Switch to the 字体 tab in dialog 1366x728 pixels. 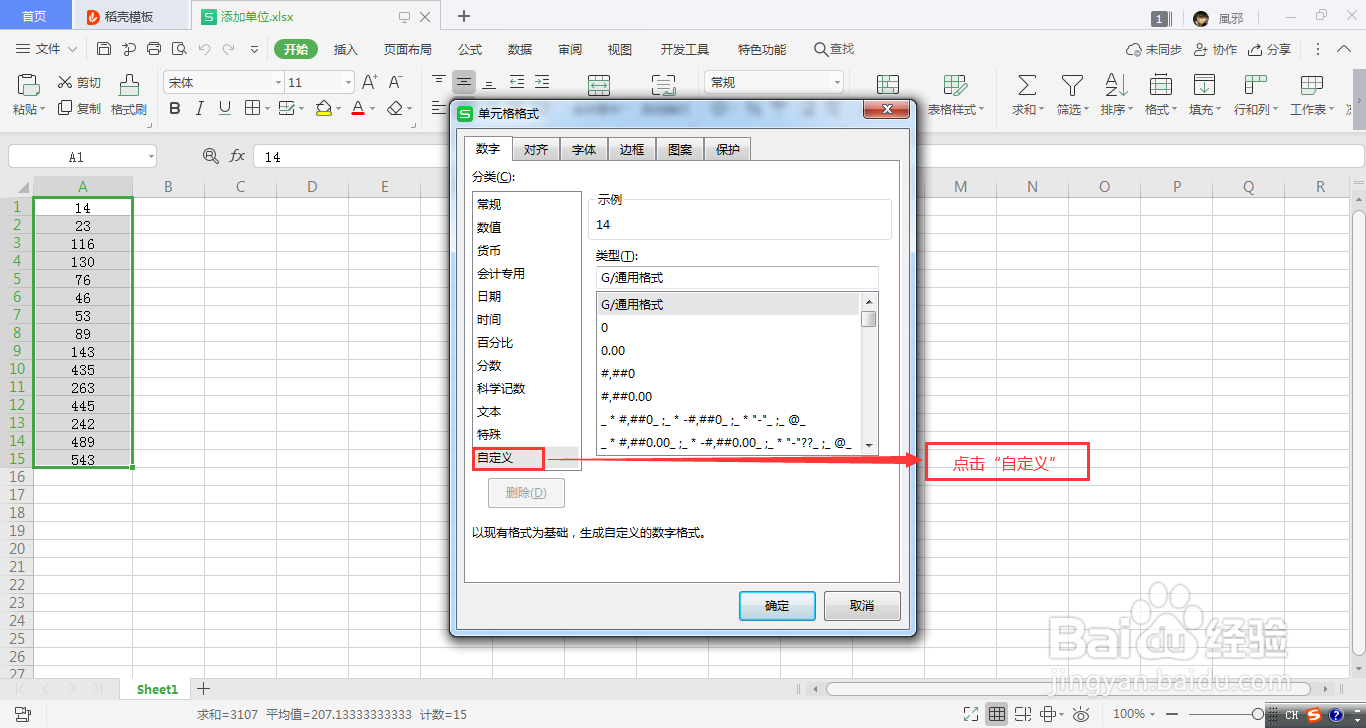pyautogui.click(x=583, y=149)
